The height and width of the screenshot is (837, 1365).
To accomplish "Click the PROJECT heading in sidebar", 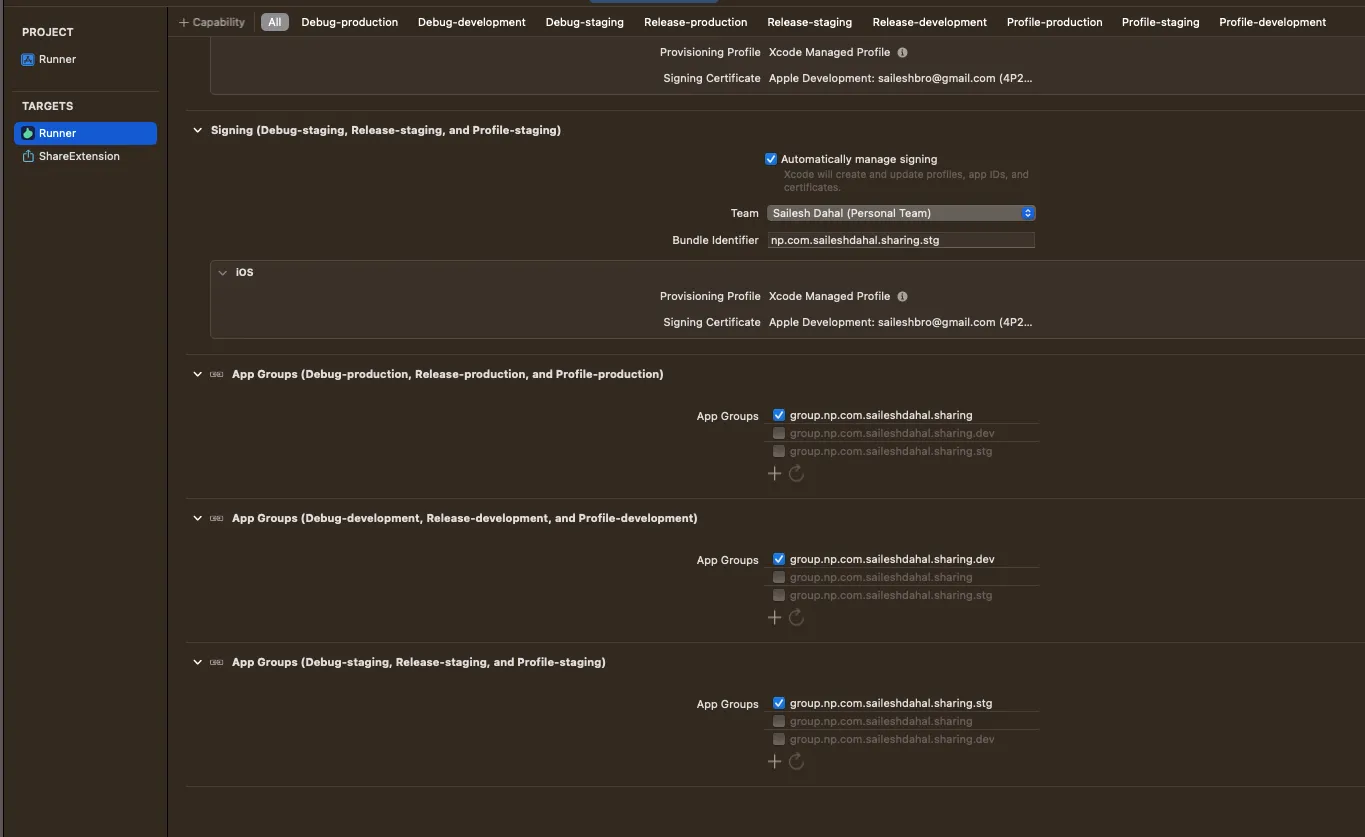I will [48, 32].
